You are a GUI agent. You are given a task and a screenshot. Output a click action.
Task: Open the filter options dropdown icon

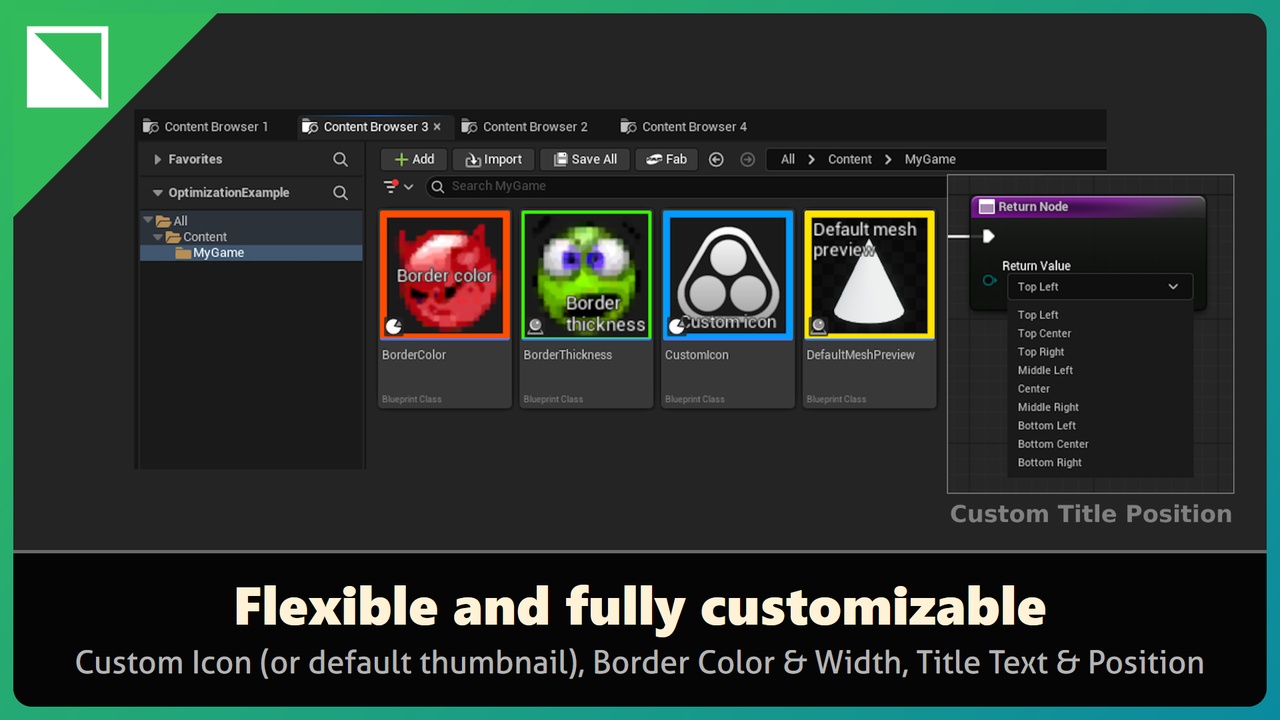(x=398, y=187)
